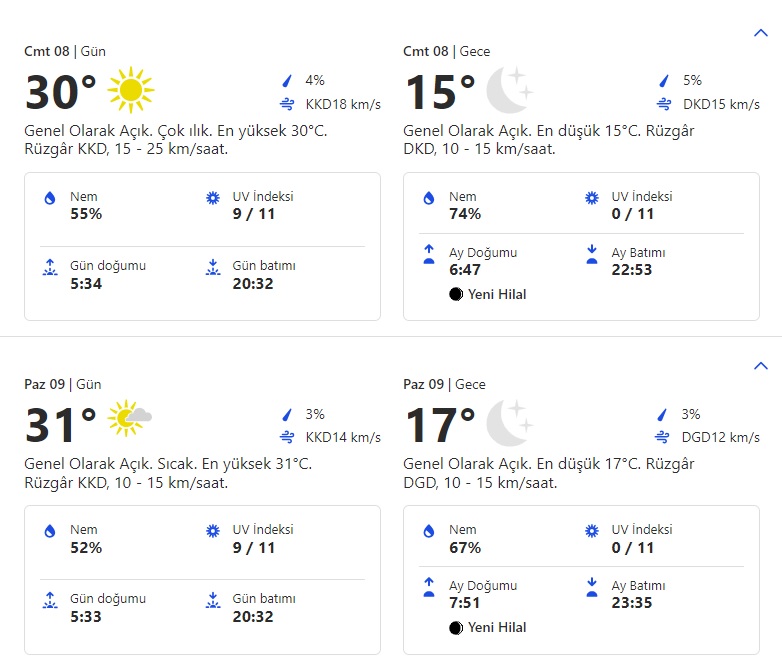Click the moon icon for Cmt 08 night

coord(509,91)
